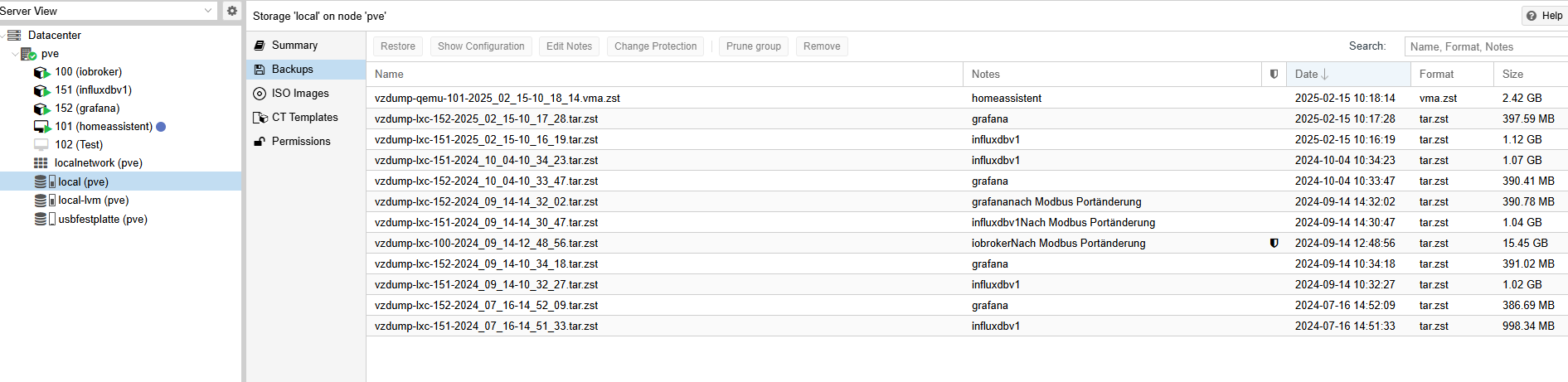The height and width of the screenshot is (382, 1568).
Task: Sort backups by the Size column
Action: tap(1531, 75)
